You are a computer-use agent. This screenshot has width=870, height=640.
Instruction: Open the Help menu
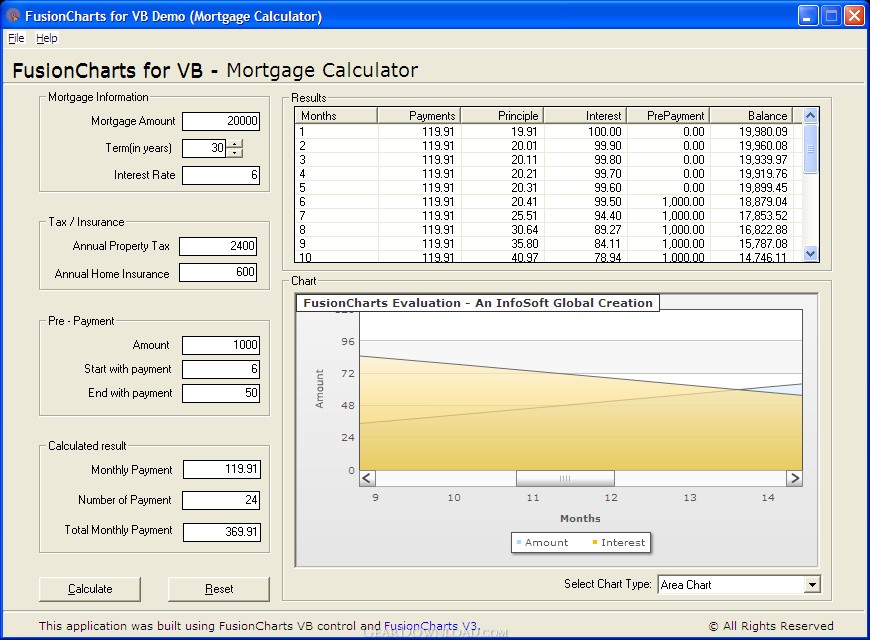click(x=47, y=38)
